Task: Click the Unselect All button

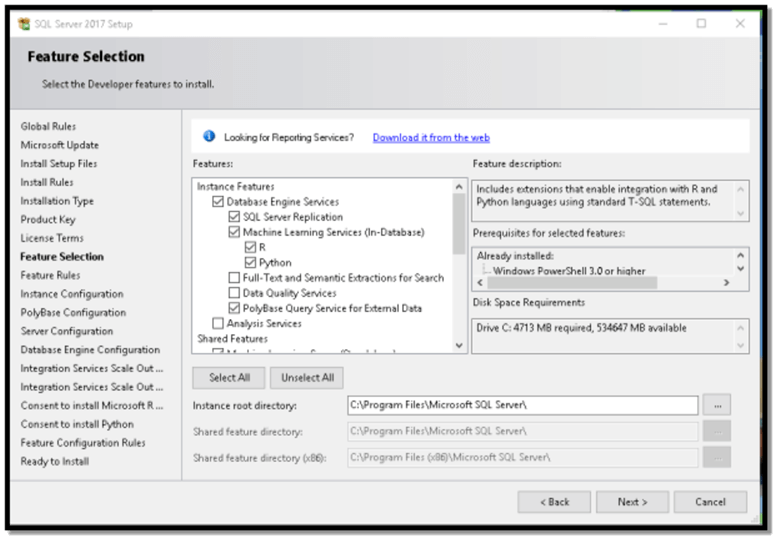Action: [x=307, y=378]
